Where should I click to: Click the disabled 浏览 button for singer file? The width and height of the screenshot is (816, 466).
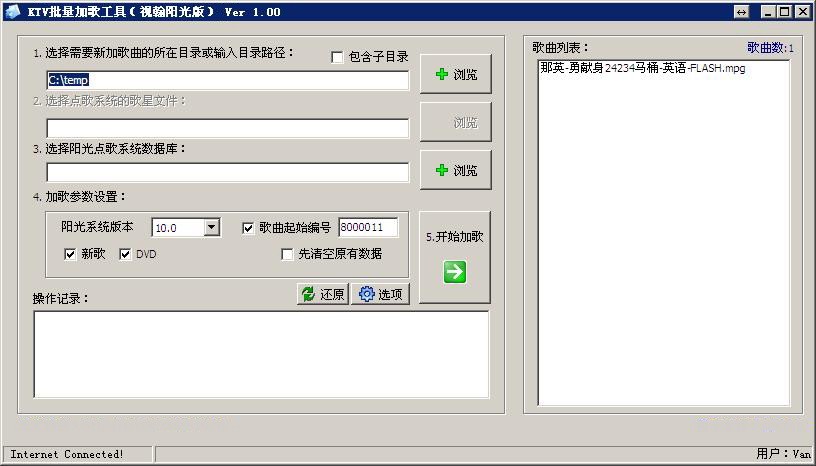[x=455, y=122]
